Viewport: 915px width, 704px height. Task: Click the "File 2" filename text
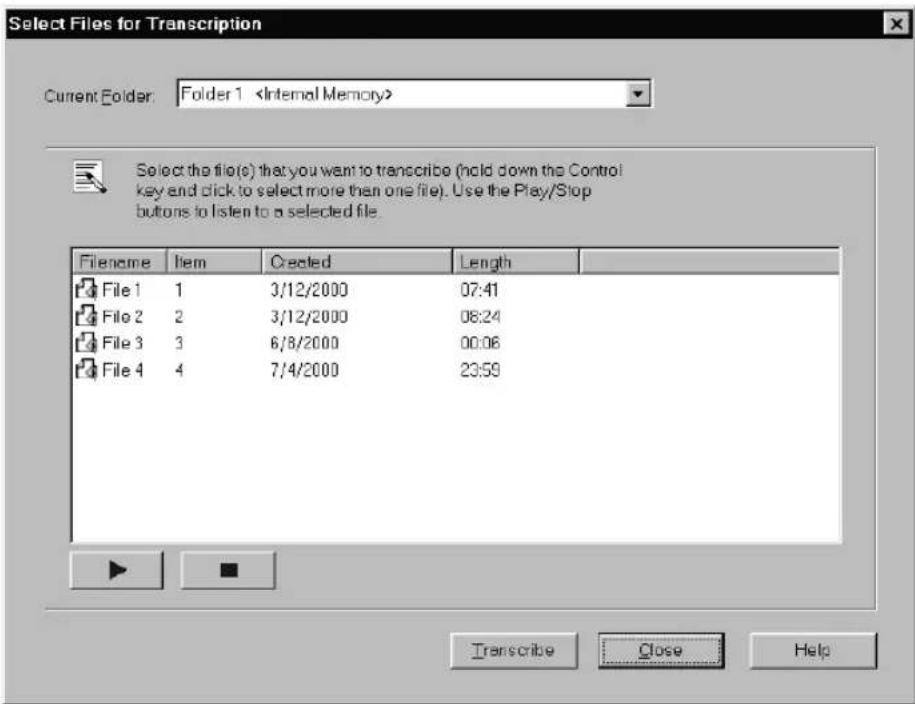click(x=122, y=316)
